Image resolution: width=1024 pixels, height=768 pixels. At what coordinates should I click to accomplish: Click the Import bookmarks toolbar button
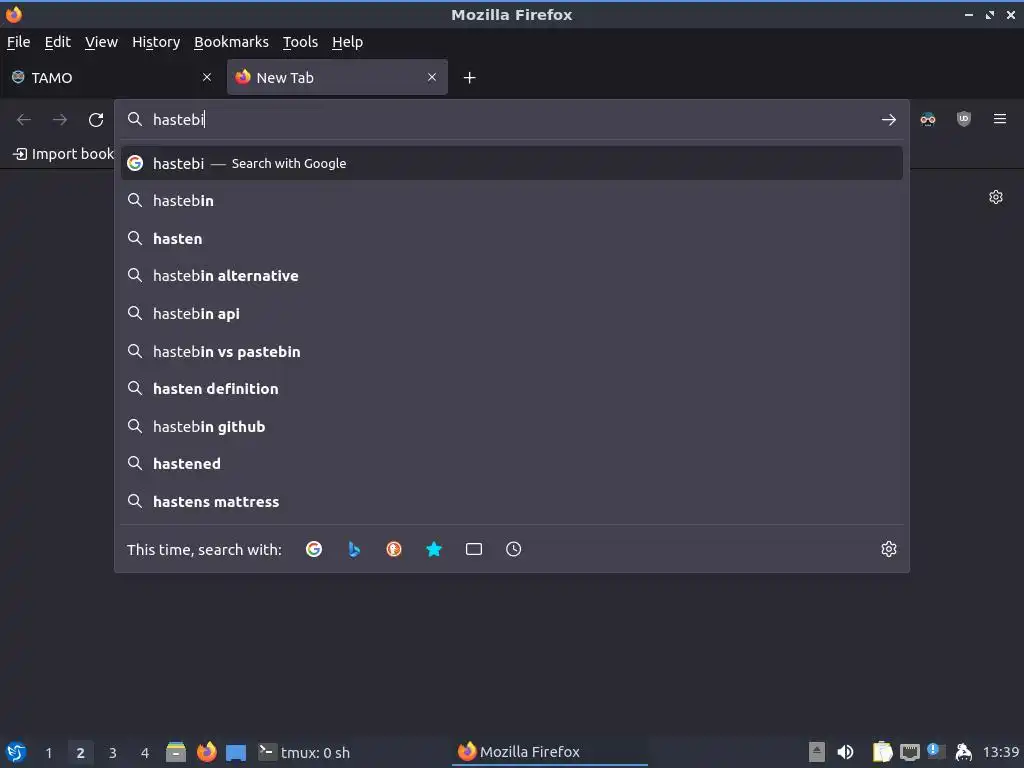click(x=63, y=154)
